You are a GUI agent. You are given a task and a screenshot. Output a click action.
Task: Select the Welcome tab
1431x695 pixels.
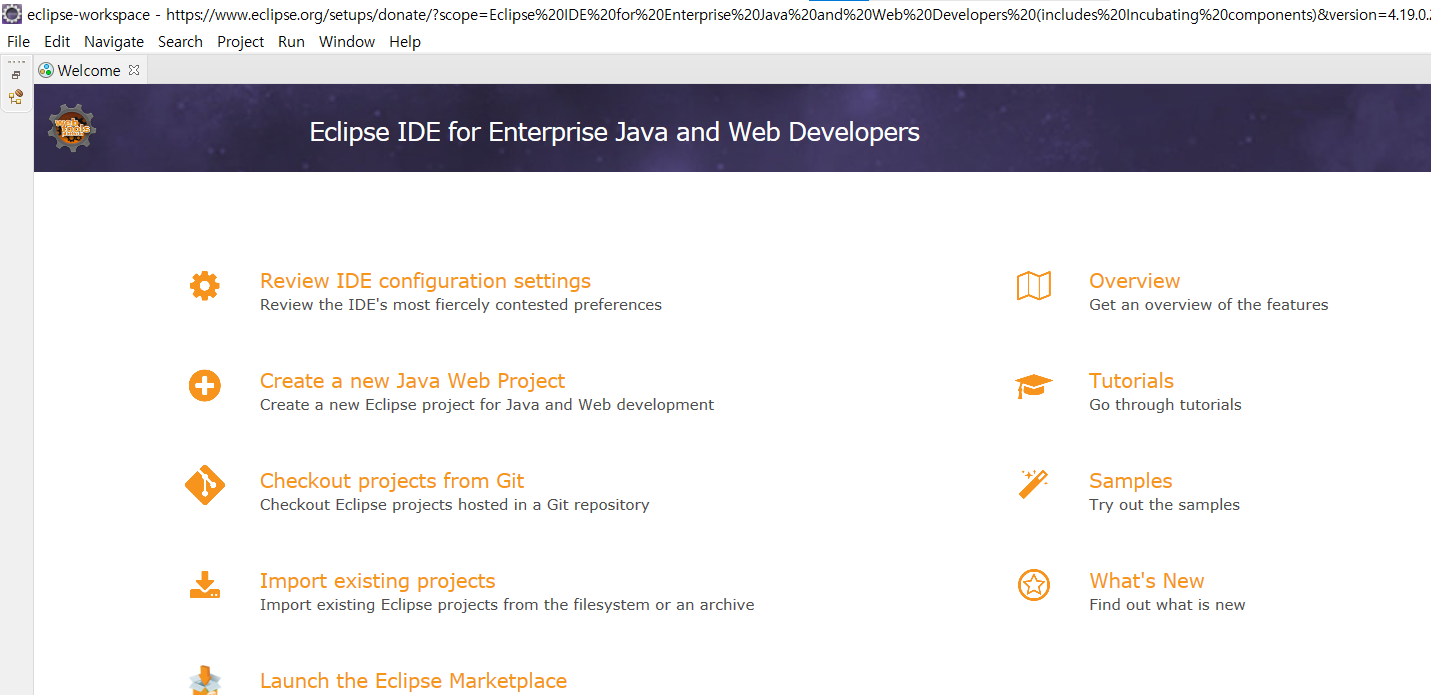89,70
